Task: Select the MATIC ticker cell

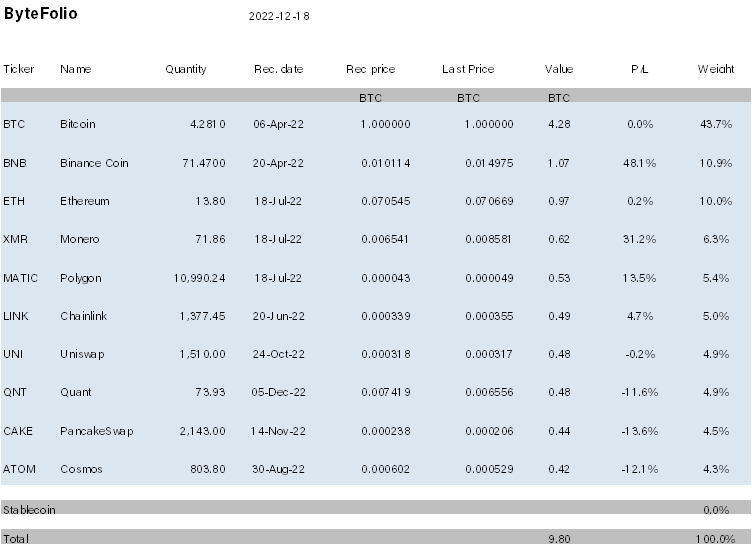Action: (x=21, y=278)
